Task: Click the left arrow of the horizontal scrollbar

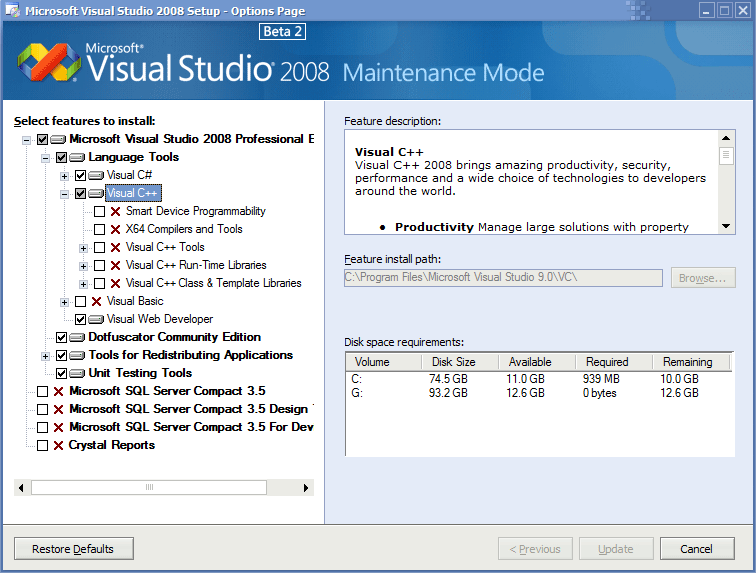Action: click(21, 488)
